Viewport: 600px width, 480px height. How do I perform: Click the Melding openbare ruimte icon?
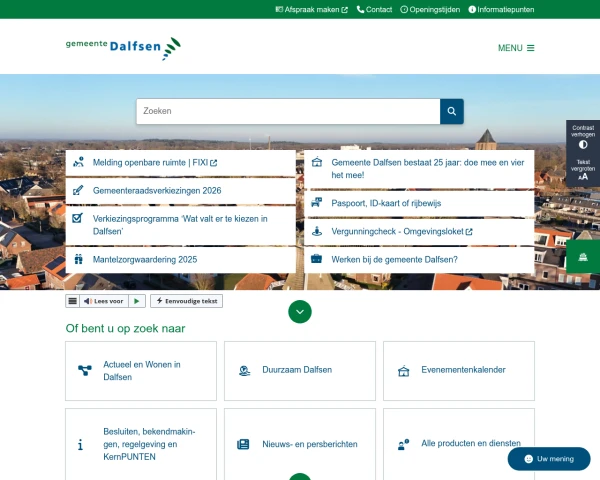pyautogui.click(x=78, y=162)
